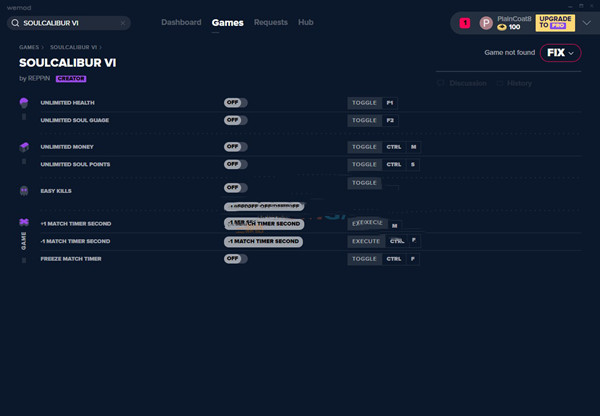Click the crossed-swords icon beside +1 Match Timer
The image size is (600, 416).
24,222
